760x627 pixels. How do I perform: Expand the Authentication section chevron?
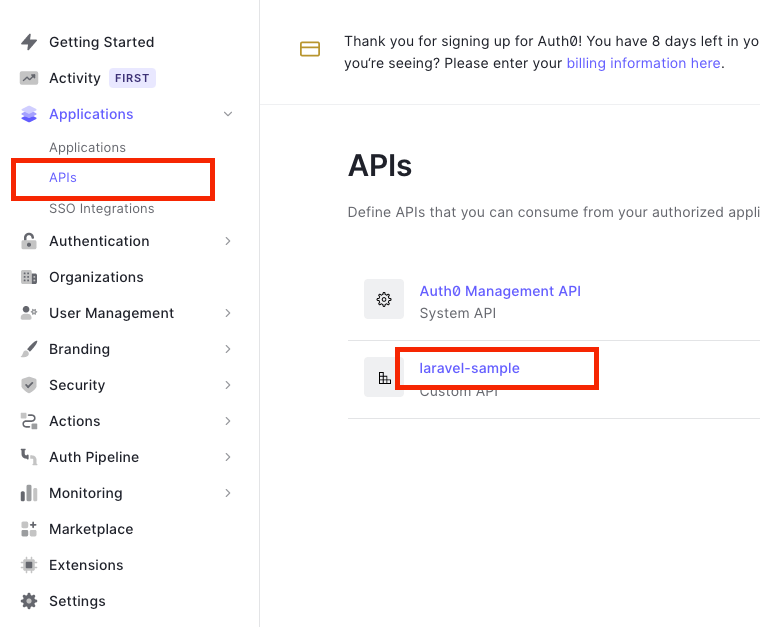tap(228, 241)
